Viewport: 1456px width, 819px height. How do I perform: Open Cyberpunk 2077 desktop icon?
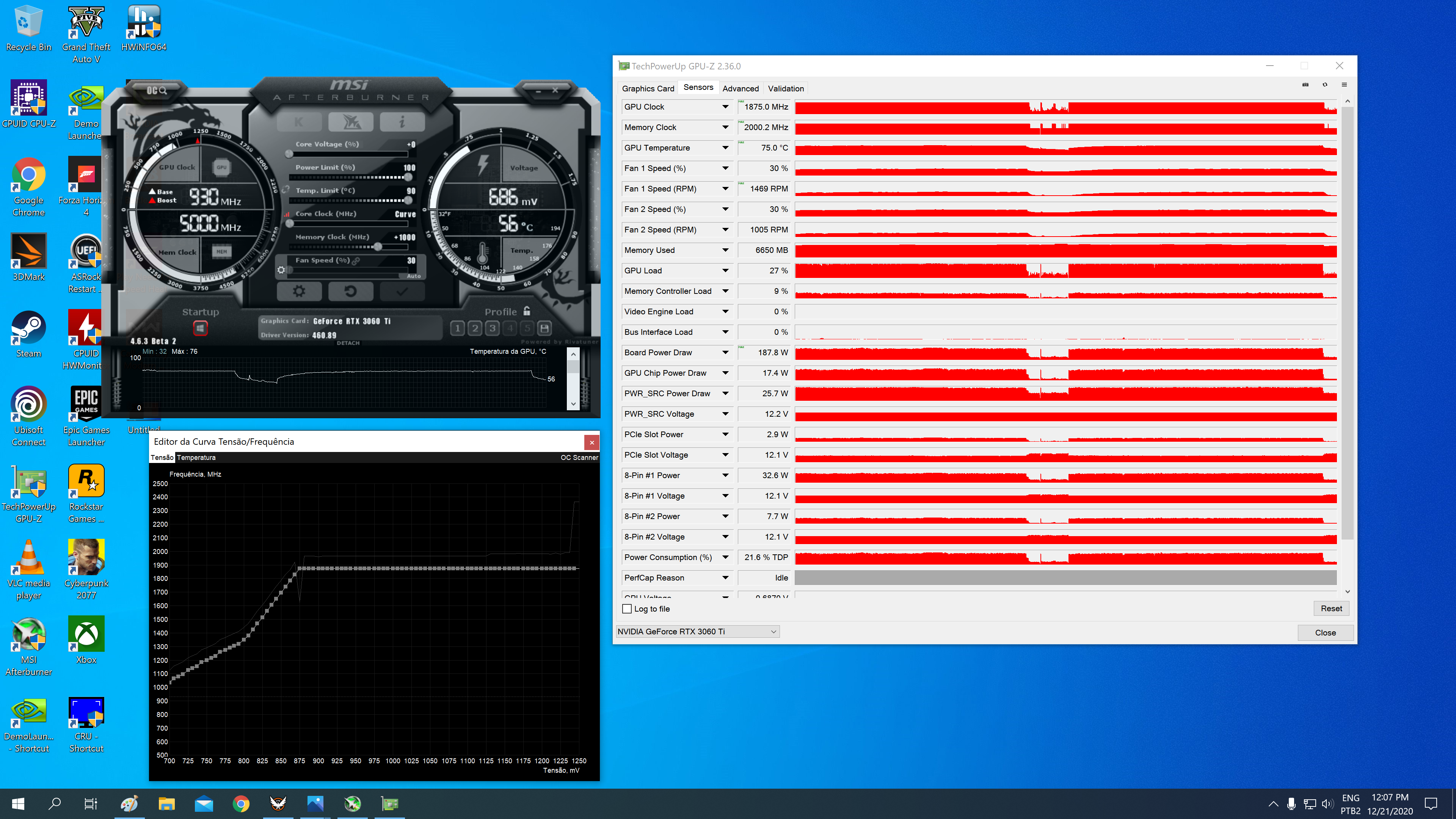point(86,570)
